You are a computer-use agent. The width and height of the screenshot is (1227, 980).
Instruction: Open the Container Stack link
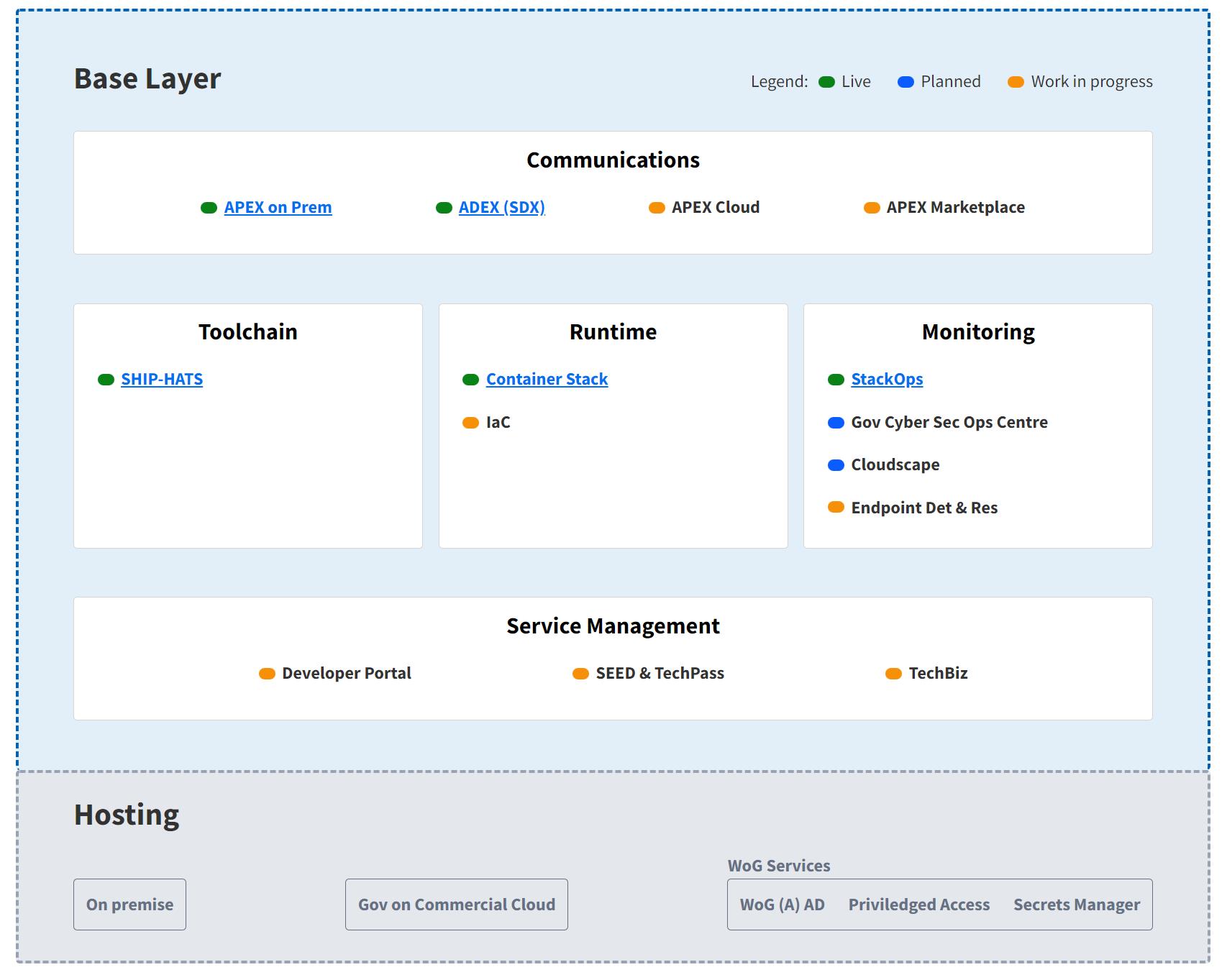click(547, 379)
